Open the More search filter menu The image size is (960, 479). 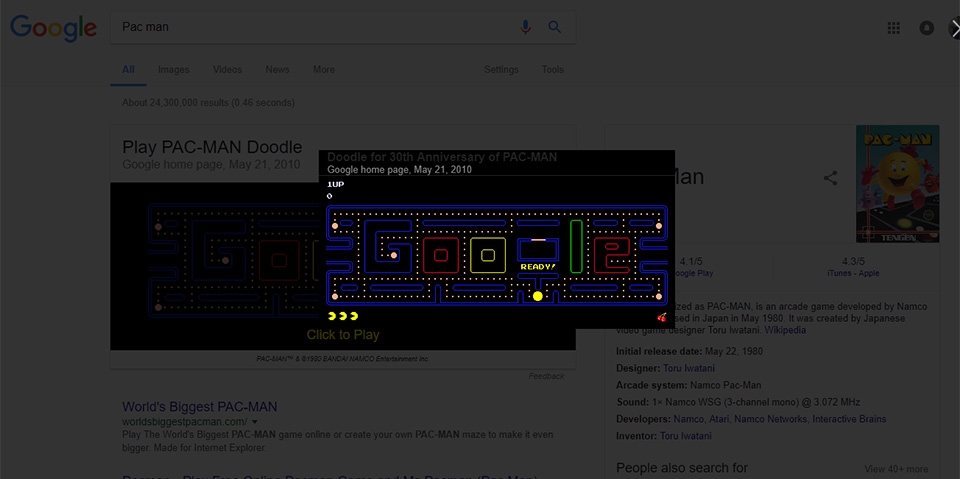point(324,70)
